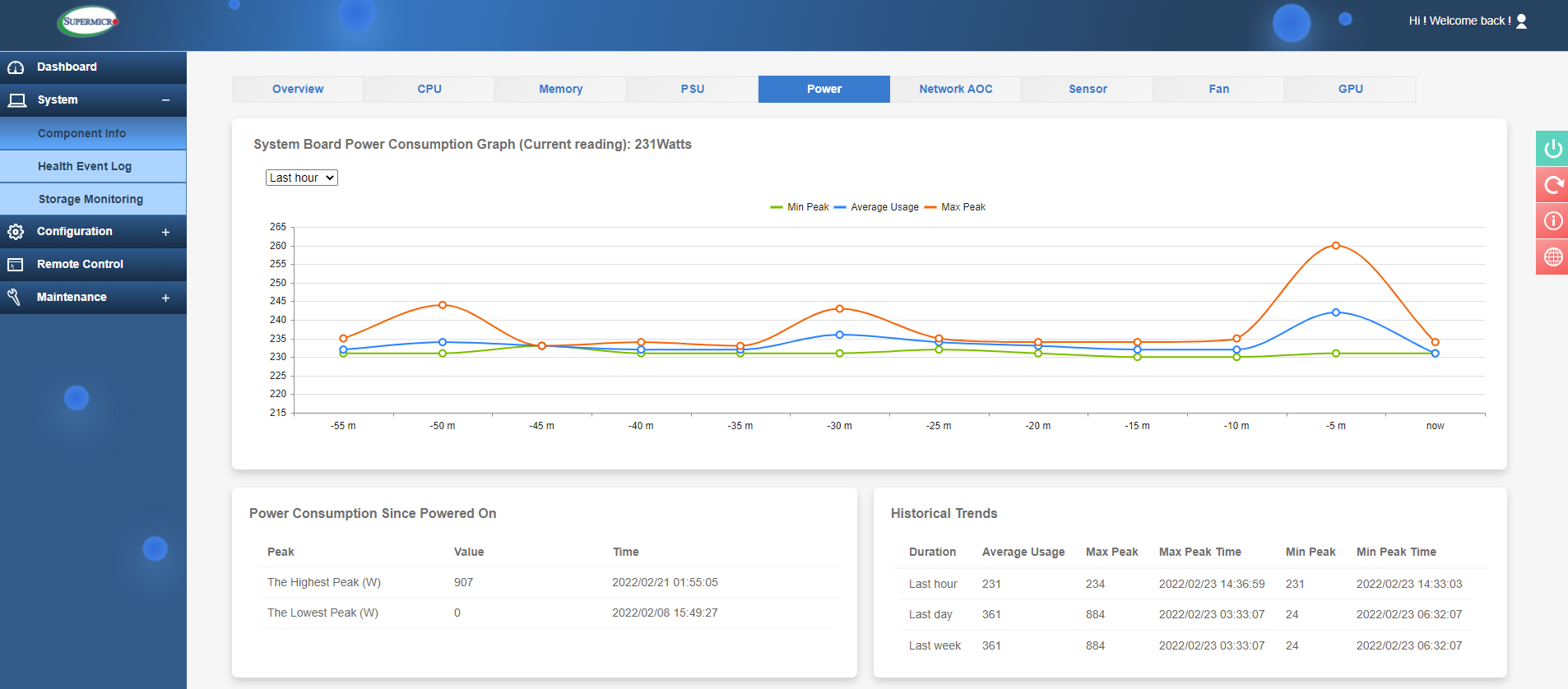Screen dimensions: 1568x689
Task: Click the red reset arrow icon
Action: pyautogui.click(x=1552, y=185)
